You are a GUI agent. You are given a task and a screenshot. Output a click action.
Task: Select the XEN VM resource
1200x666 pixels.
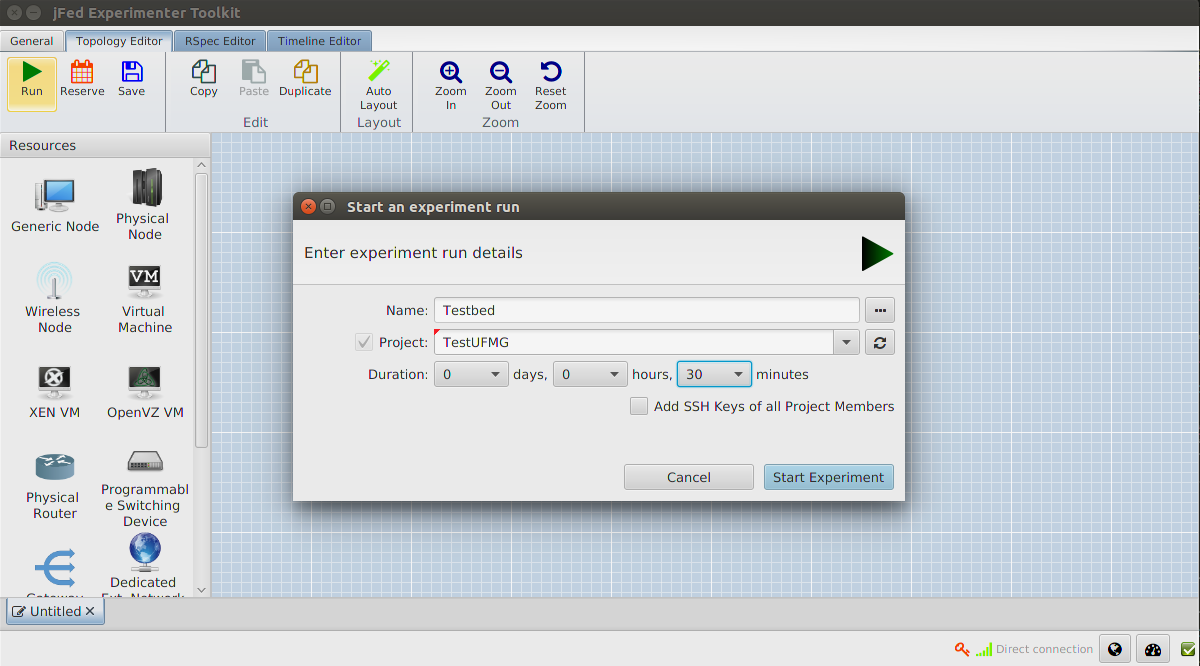click(54, 391)
